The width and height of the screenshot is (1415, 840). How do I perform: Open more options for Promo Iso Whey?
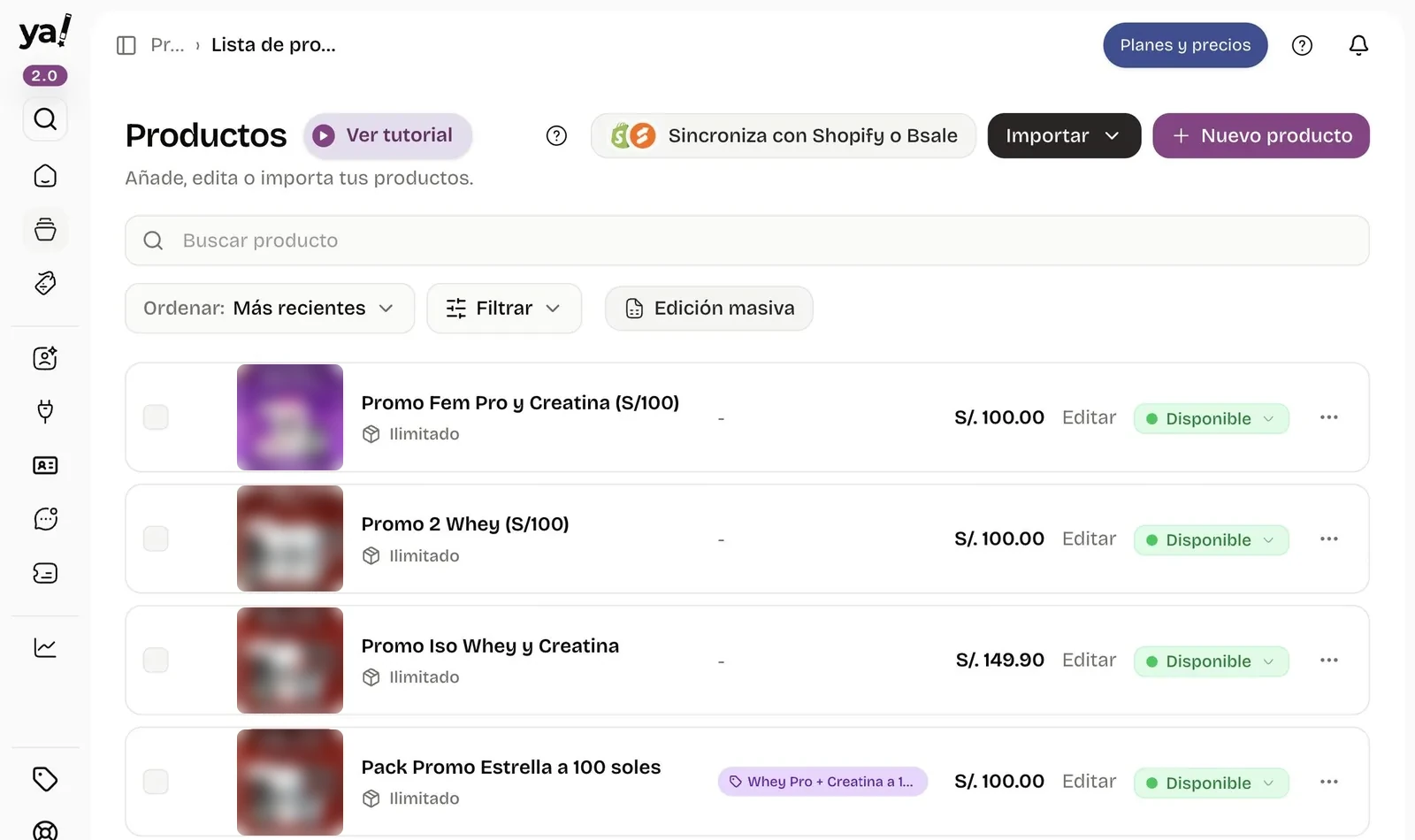[x=1328, y=661]
